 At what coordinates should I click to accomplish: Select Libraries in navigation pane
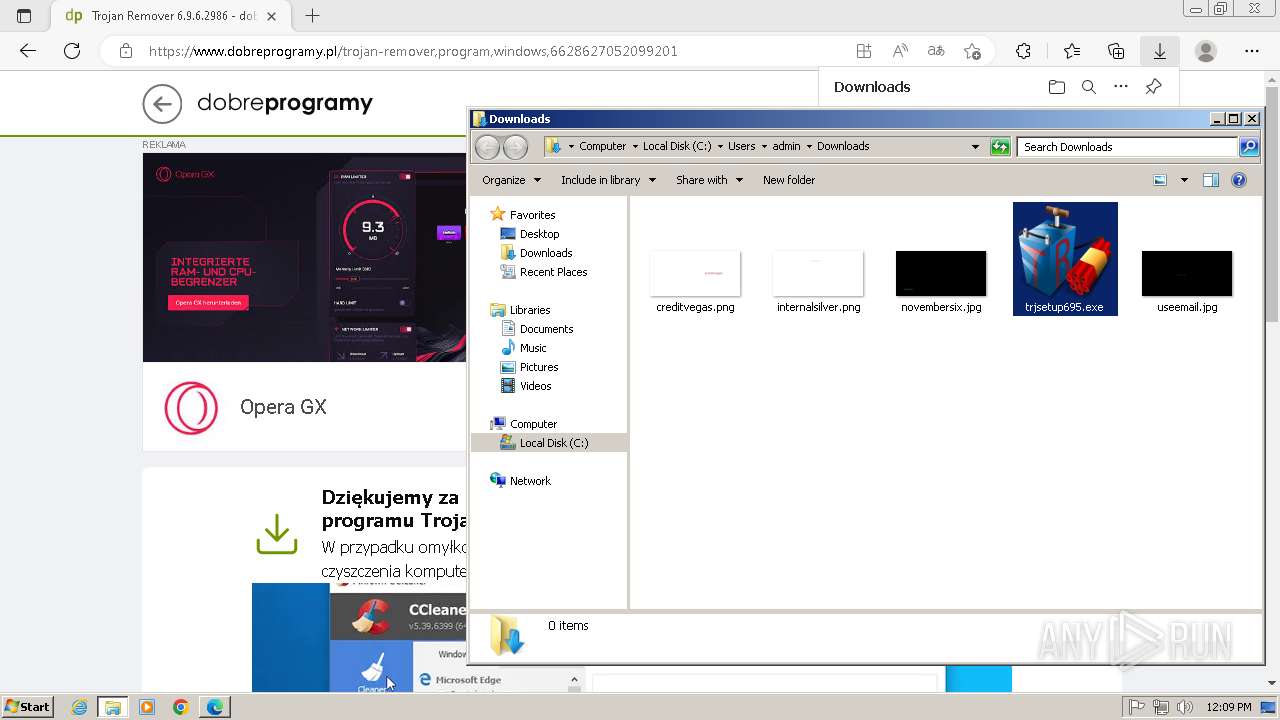pos(530,310)
